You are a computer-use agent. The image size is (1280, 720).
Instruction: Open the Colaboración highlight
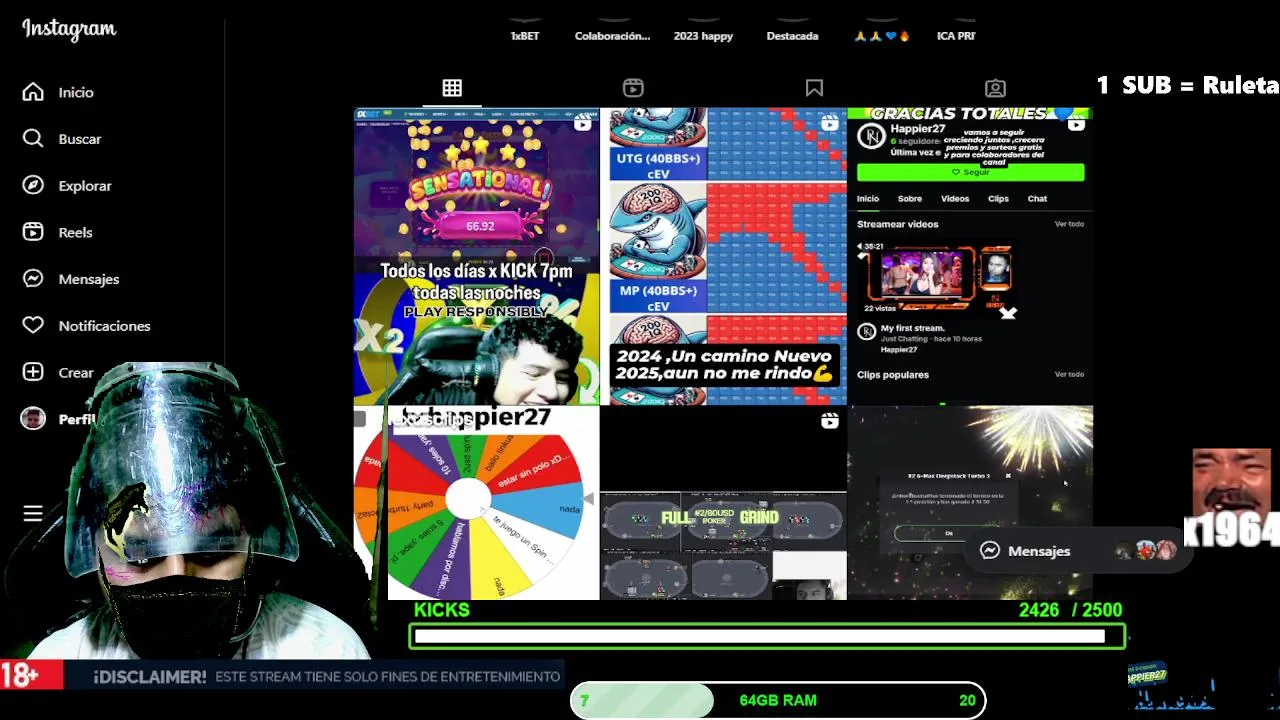coord(612,36)
